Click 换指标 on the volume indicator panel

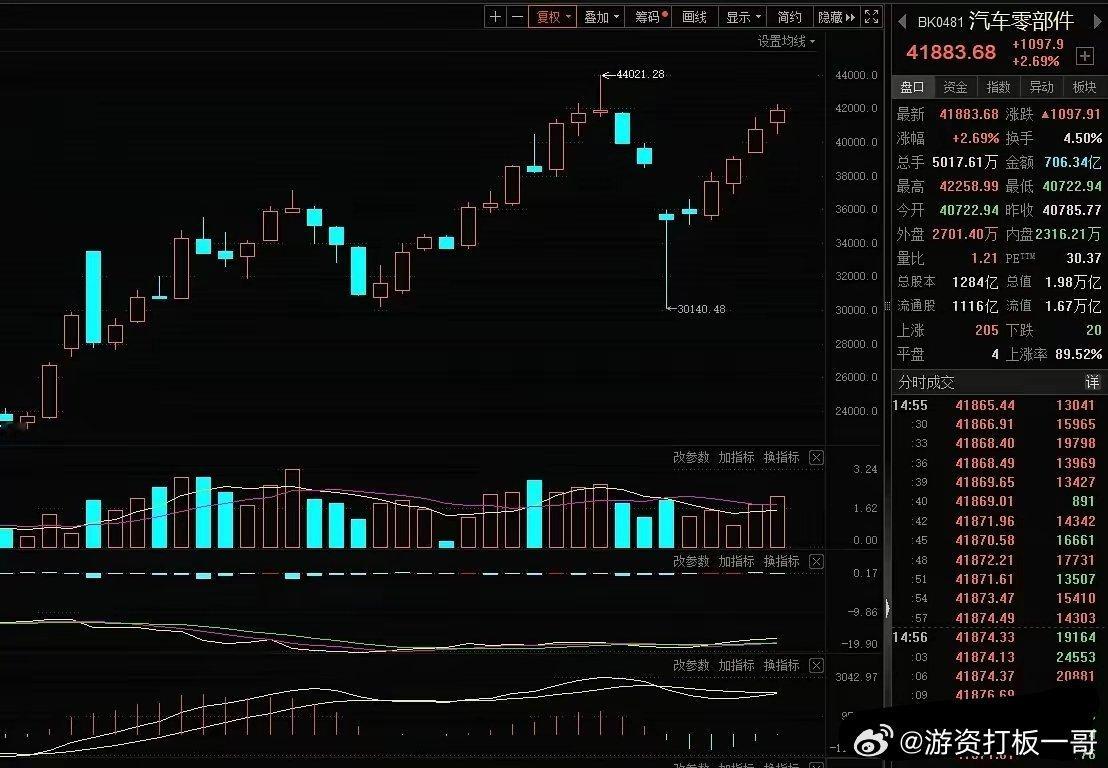782,457
